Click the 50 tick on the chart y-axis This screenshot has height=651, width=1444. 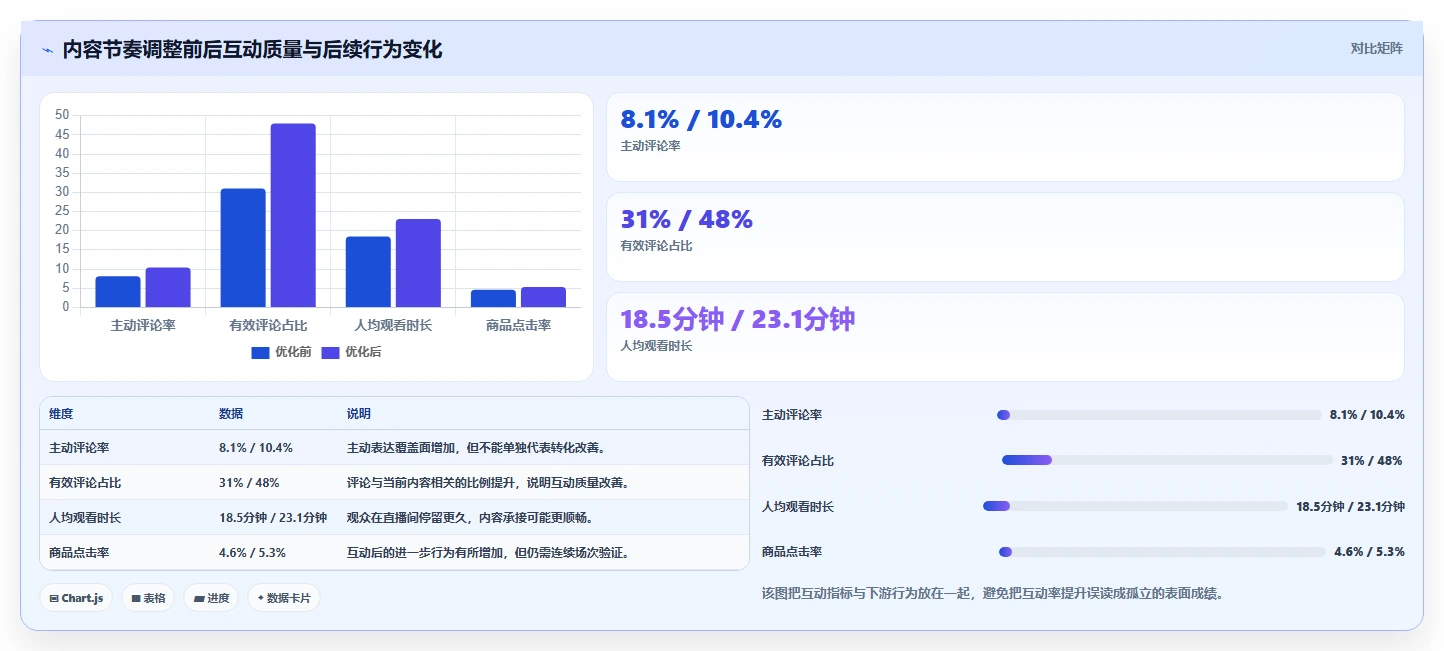tap(62, 115)
